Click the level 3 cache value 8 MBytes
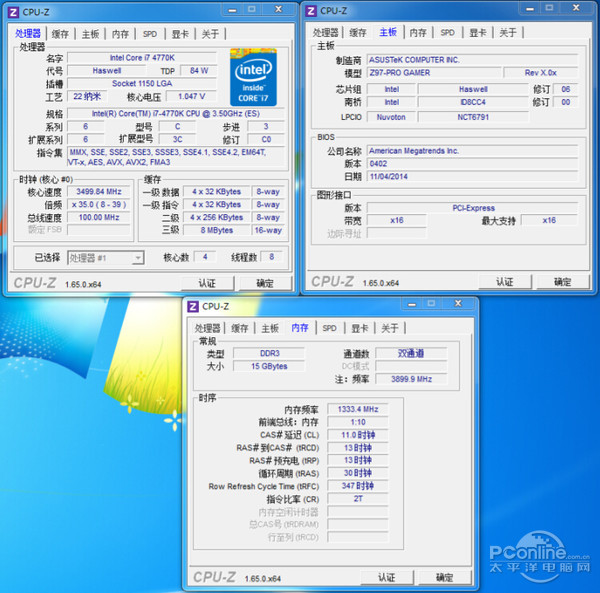 pyautogui.click(x=217, y=230)
